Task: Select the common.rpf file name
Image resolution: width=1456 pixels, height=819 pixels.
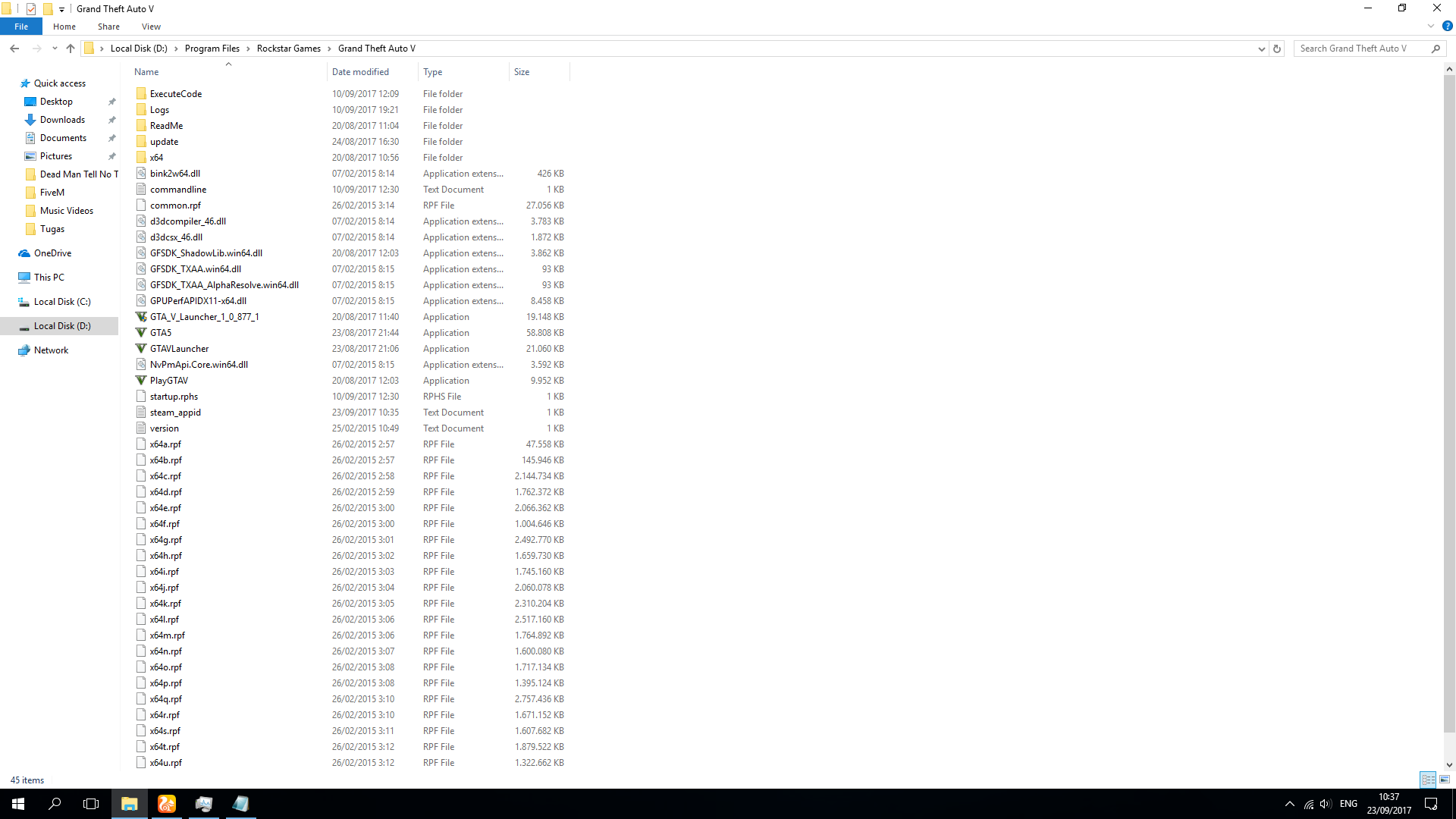Action: [175, 206]
